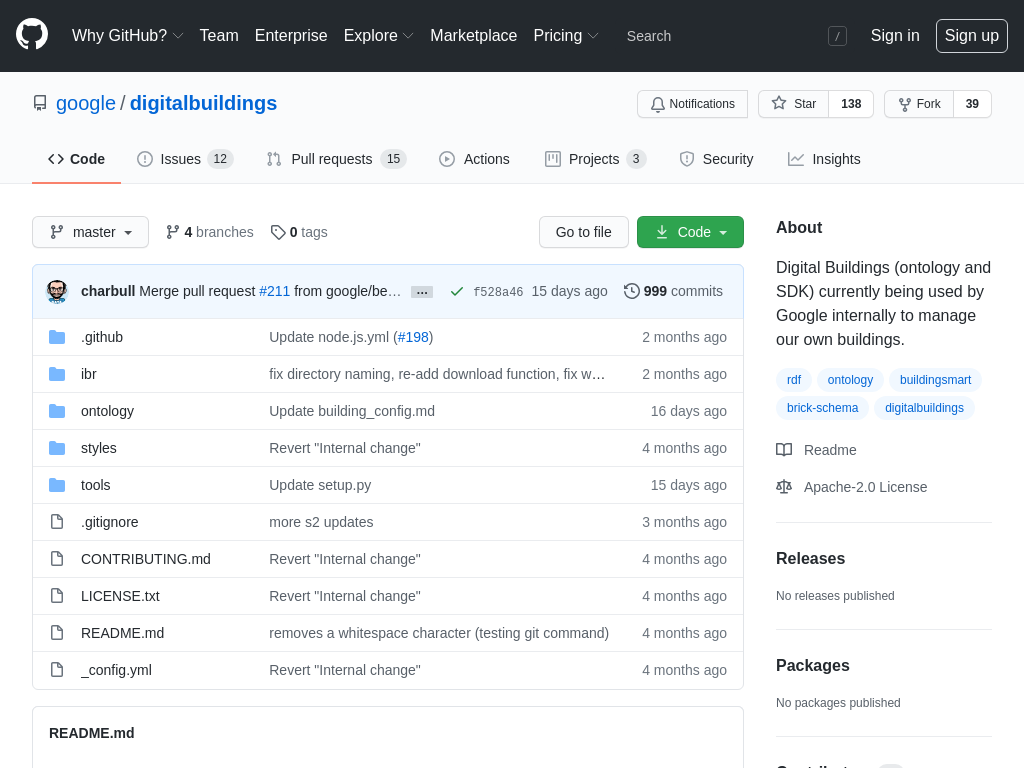Expand the commit message ellipsis button
Screen dimensions: 1024x768
422,292
